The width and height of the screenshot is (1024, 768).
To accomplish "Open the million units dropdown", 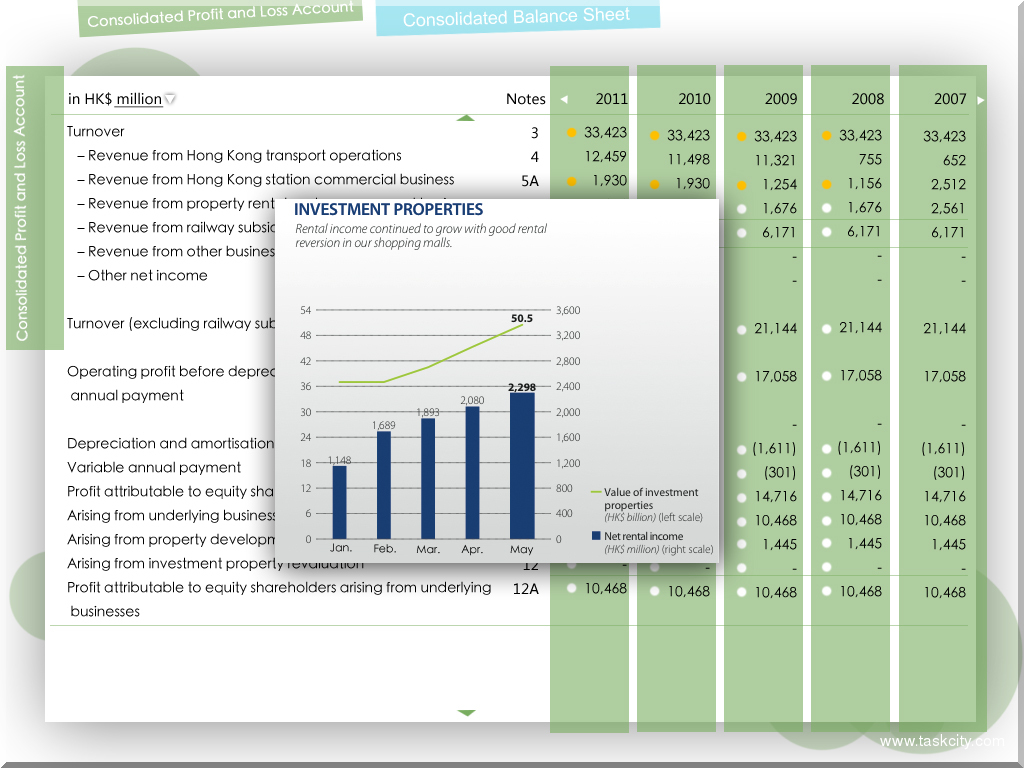I will coord(171,99).
